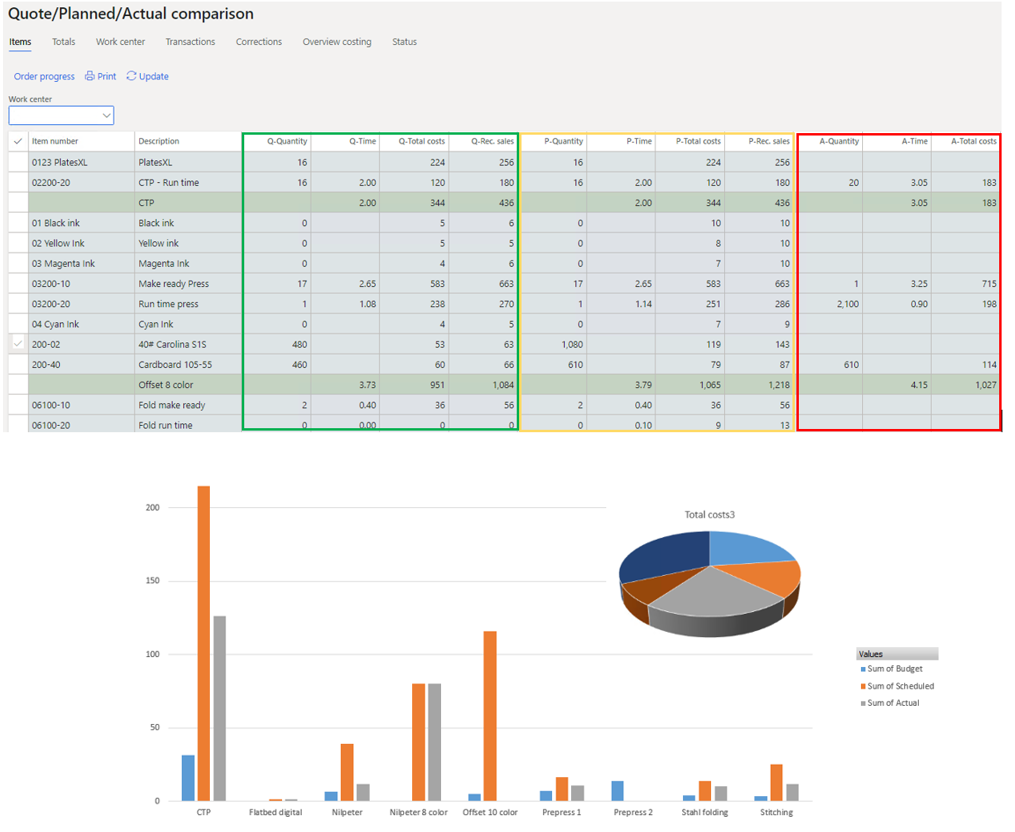Viewport: 1015px width, 832px height.
Task: Open the Transactions tab
Action: pos(190,42)
